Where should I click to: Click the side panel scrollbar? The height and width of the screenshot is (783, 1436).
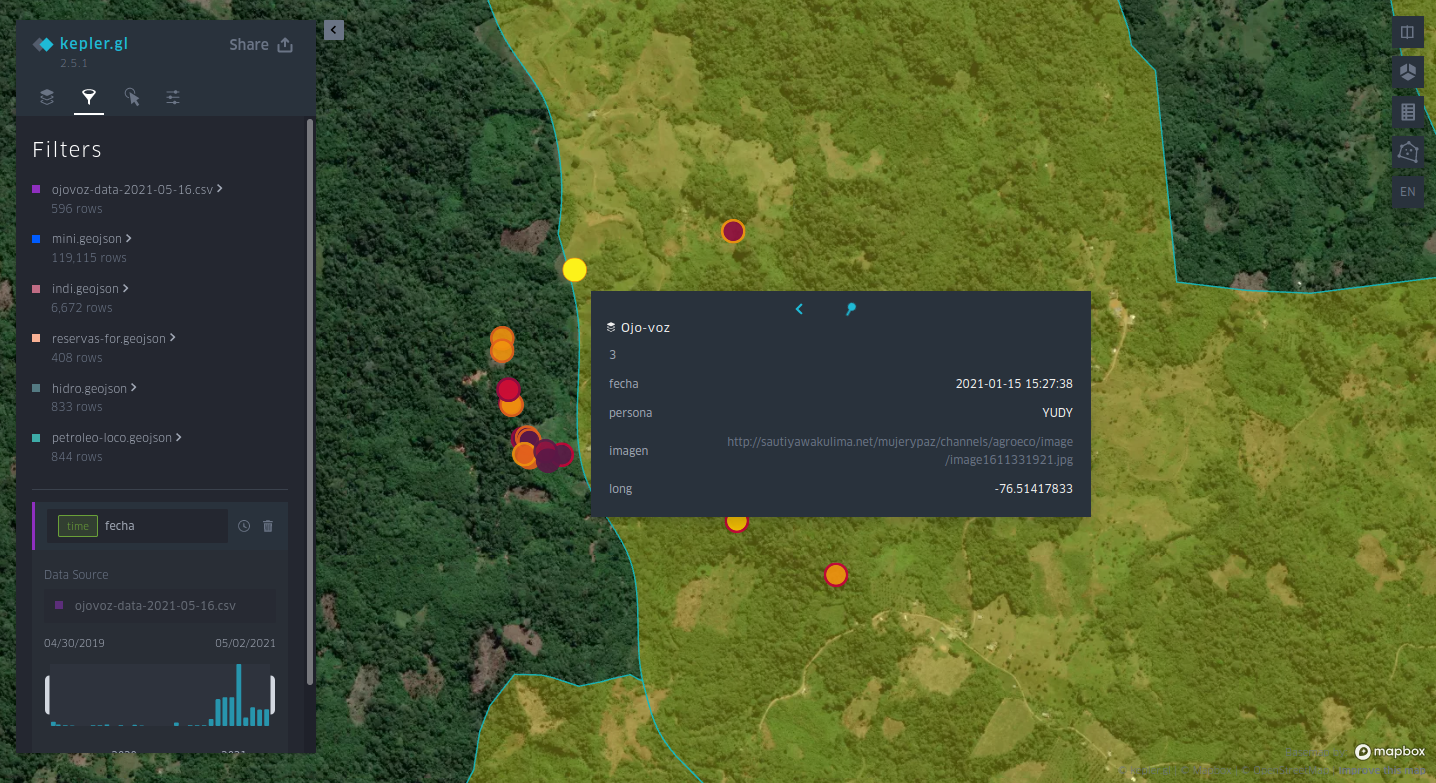tap(310, 402)
